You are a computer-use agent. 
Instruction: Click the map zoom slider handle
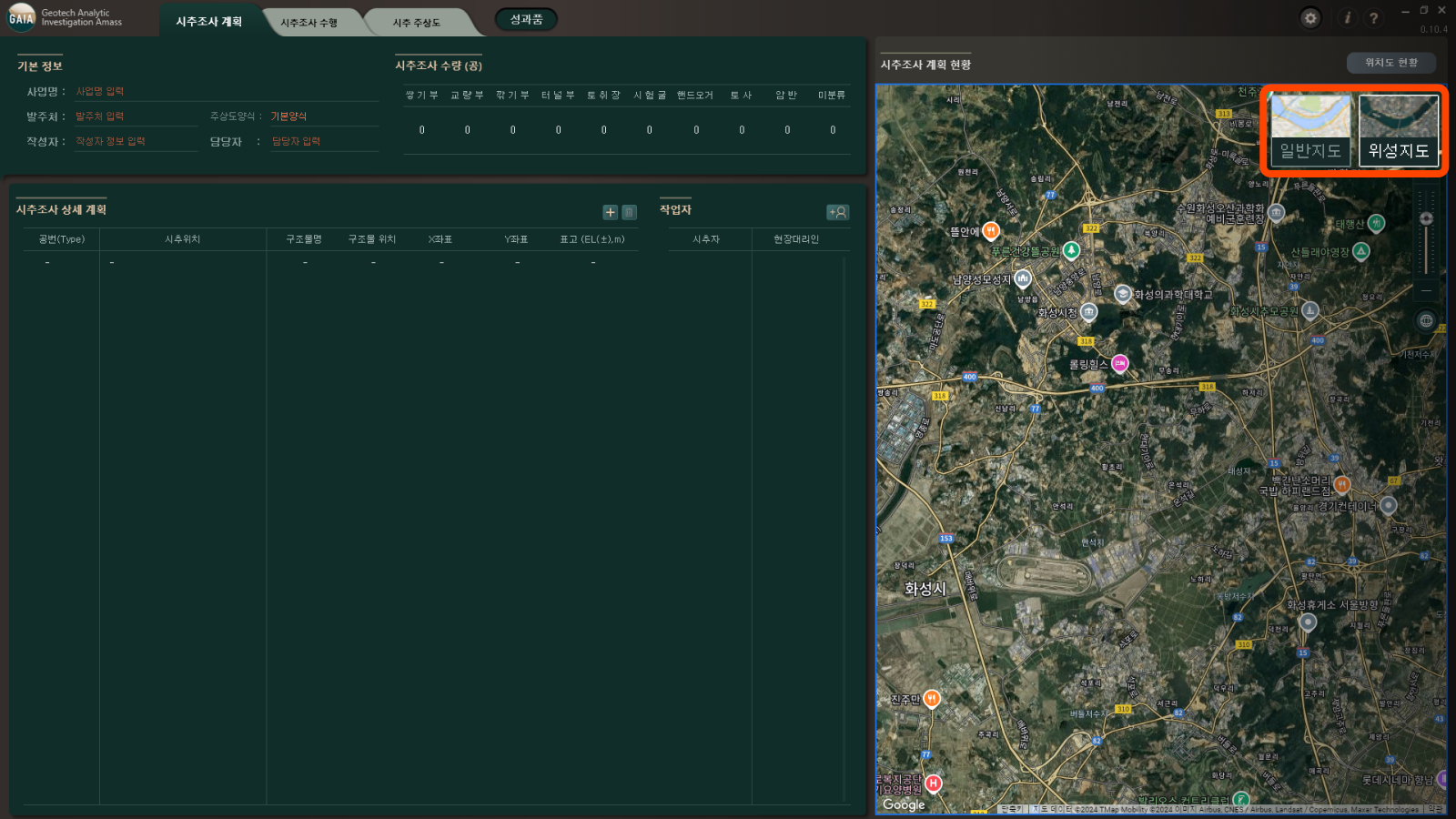pos(1426,218)
